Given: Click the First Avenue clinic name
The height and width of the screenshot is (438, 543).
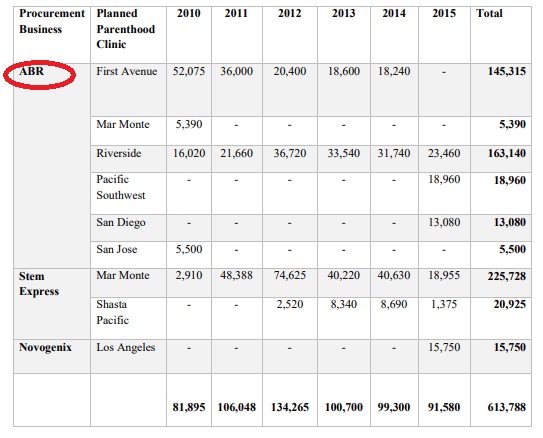Looking at the screenshot, I should (x=127, y=71).
